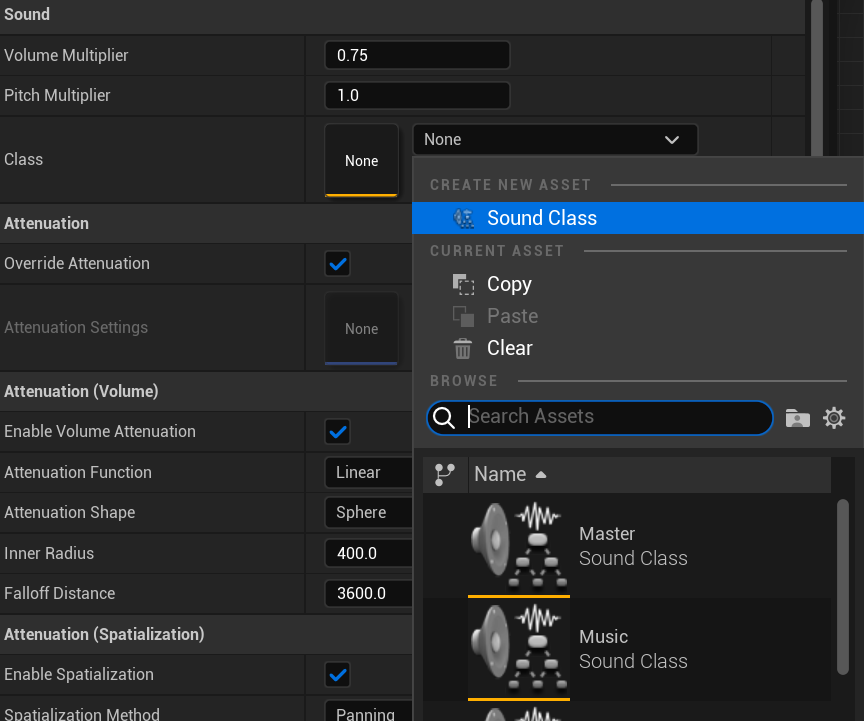Screen dimensions: 864x721
Task: Click the Spatialization Method label
Action: click(x=82, y=714)
